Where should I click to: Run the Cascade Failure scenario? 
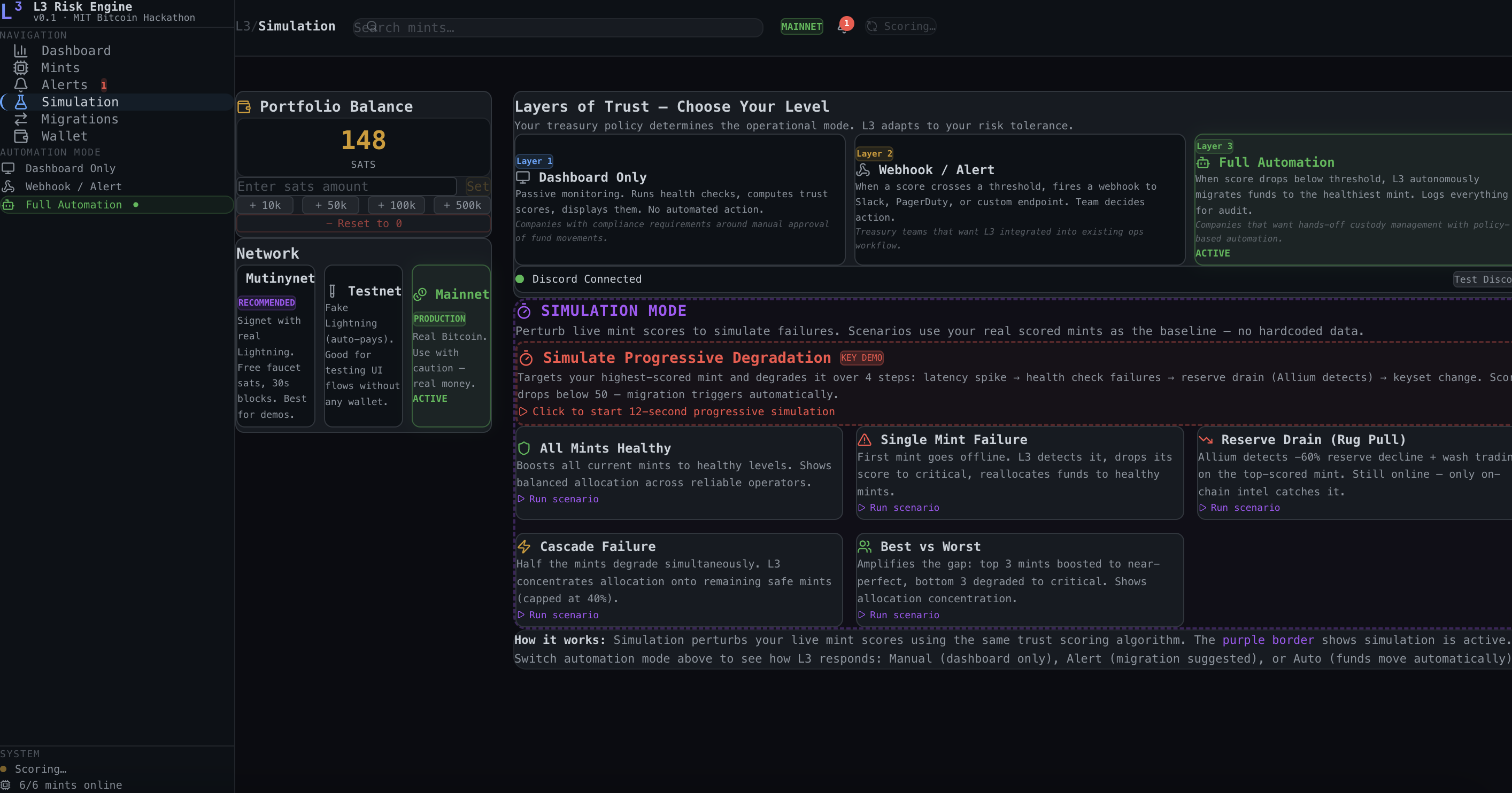coord(563,615)
